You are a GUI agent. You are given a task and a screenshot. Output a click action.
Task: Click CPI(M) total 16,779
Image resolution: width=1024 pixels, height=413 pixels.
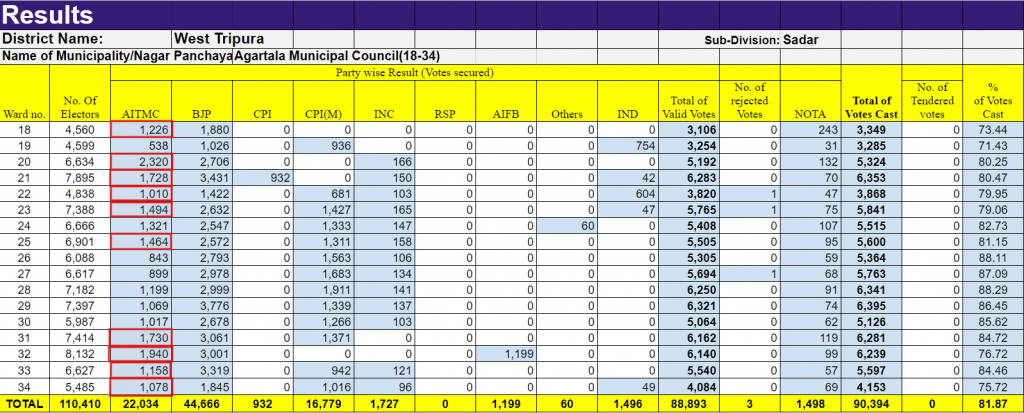[x=324, y=405]
